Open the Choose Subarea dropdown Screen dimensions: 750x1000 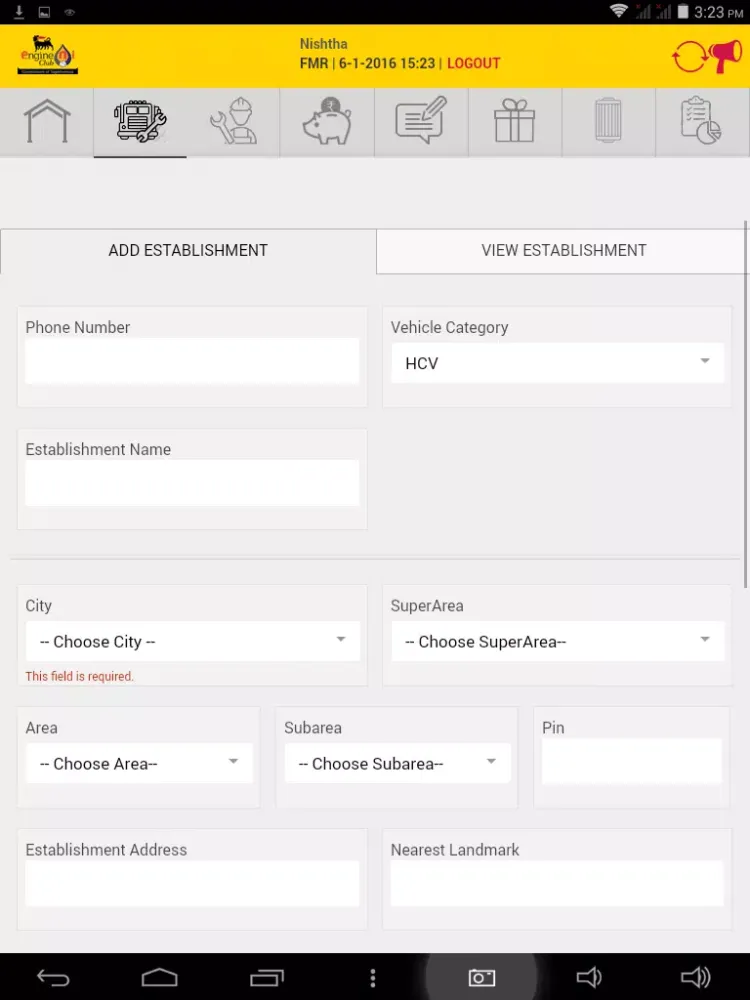397,764
